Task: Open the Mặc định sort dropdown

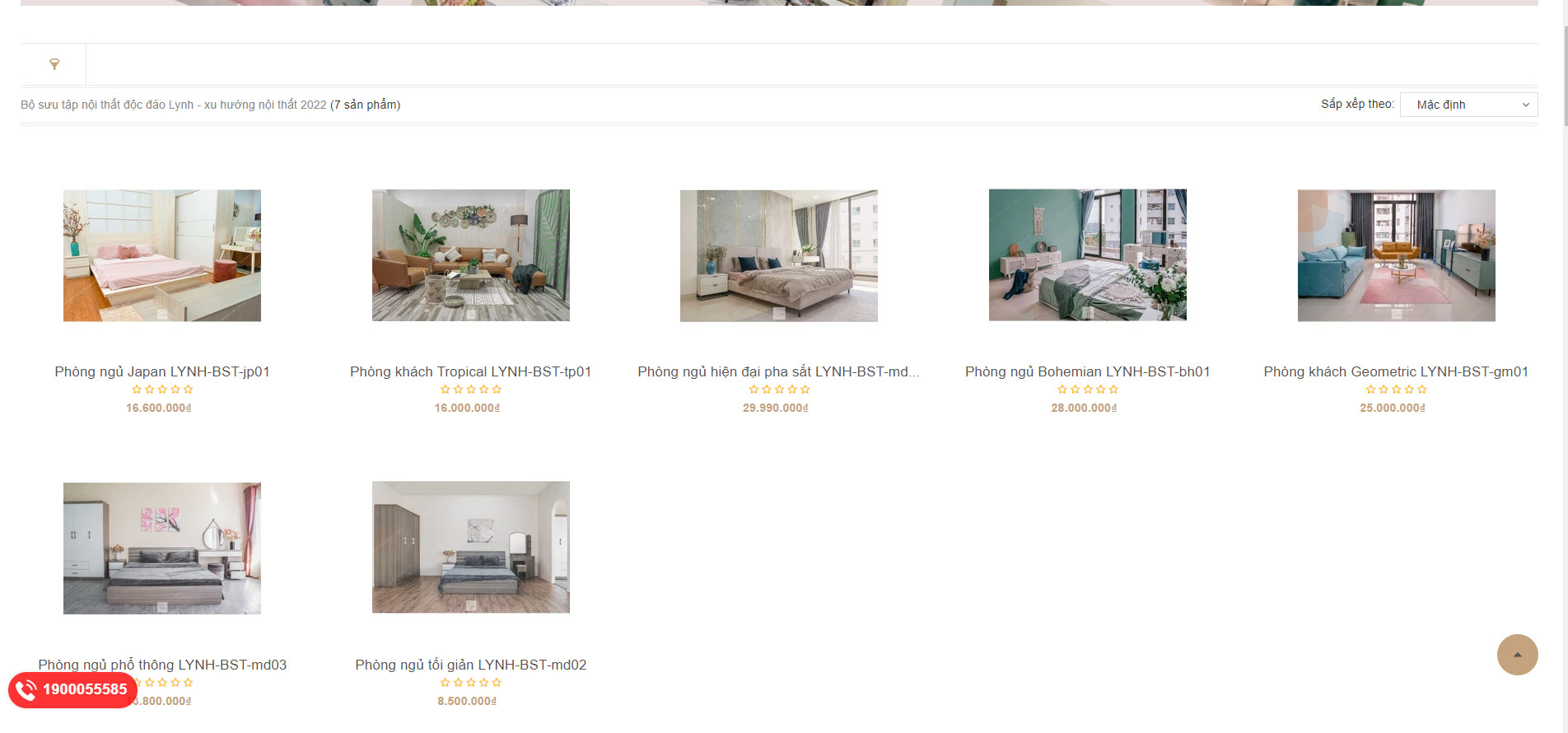Action: 1468,105
